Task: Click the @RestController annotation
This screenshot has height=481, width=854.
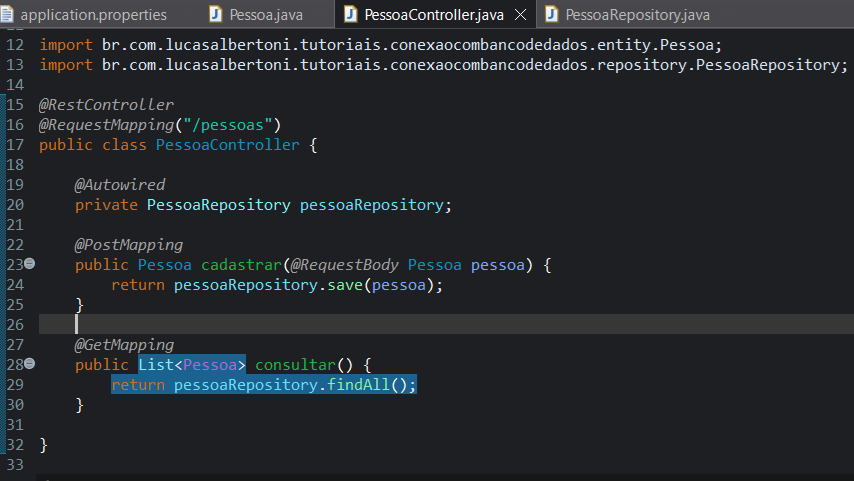Action: pyautogui.click(x=106, y=105)
